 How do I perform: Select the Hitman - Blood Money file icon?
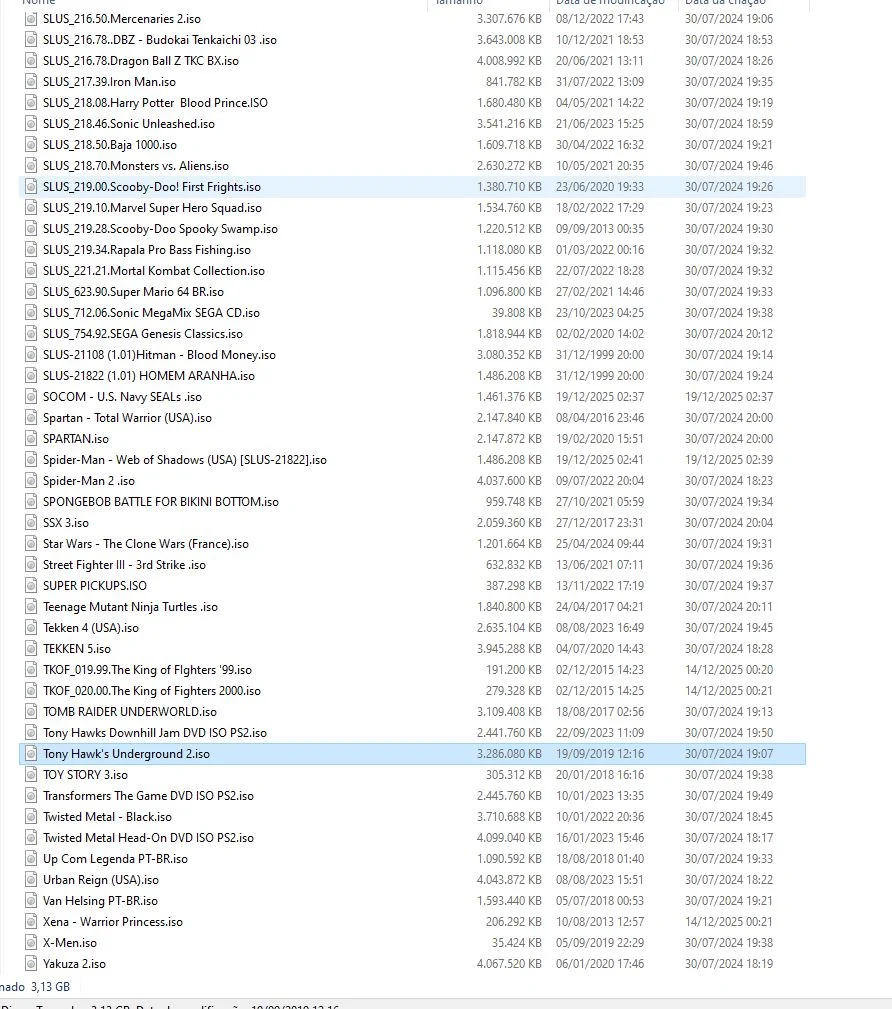pyautogui.click(x=31, y=355)
